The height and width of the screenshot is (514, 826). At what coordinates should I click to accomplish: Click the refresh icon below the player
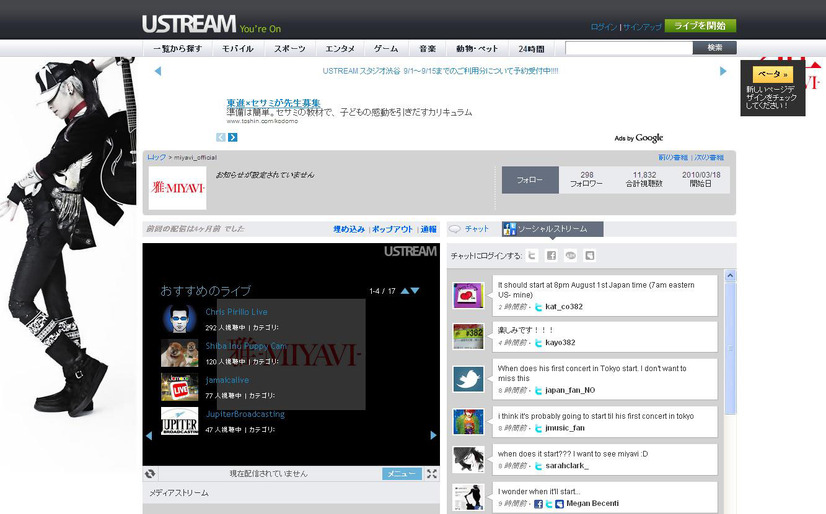pos(150,473)
